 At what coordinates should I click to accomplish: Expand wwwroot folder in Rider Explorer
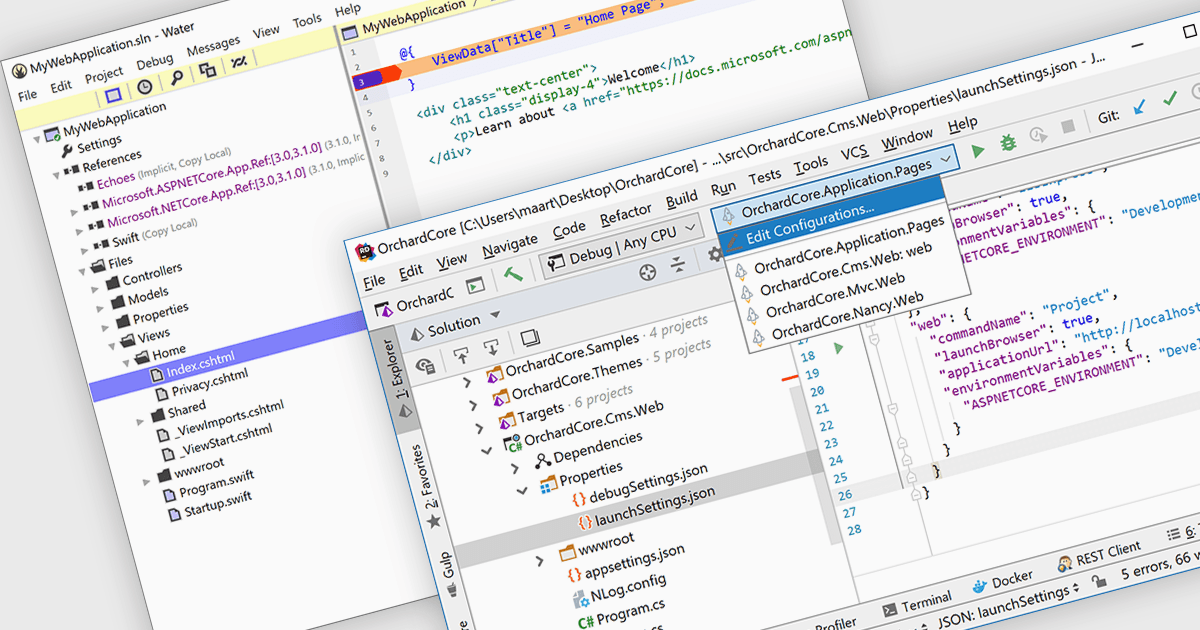540,561
